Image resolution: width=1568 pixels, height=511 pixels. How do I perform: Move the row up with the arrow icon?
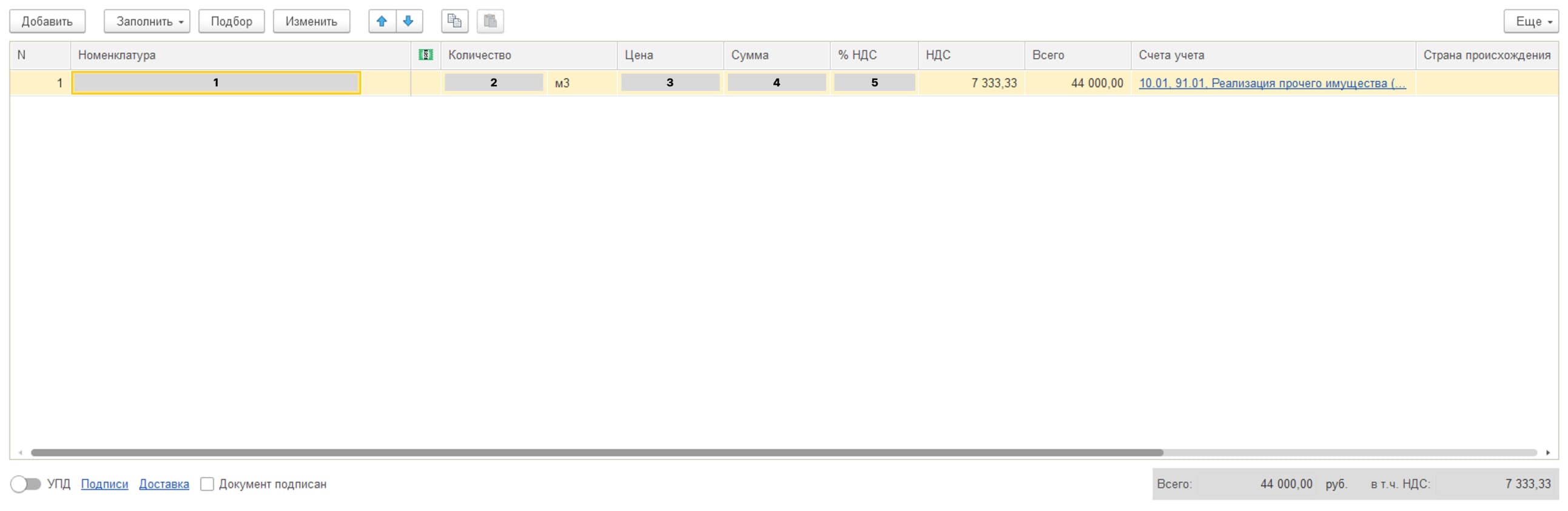pos(382,21)
